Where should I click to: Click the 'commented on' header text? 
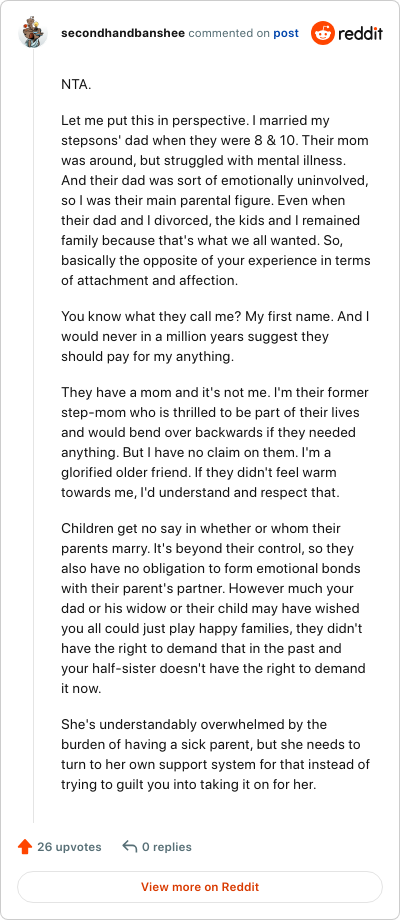[x=229, y=33]
